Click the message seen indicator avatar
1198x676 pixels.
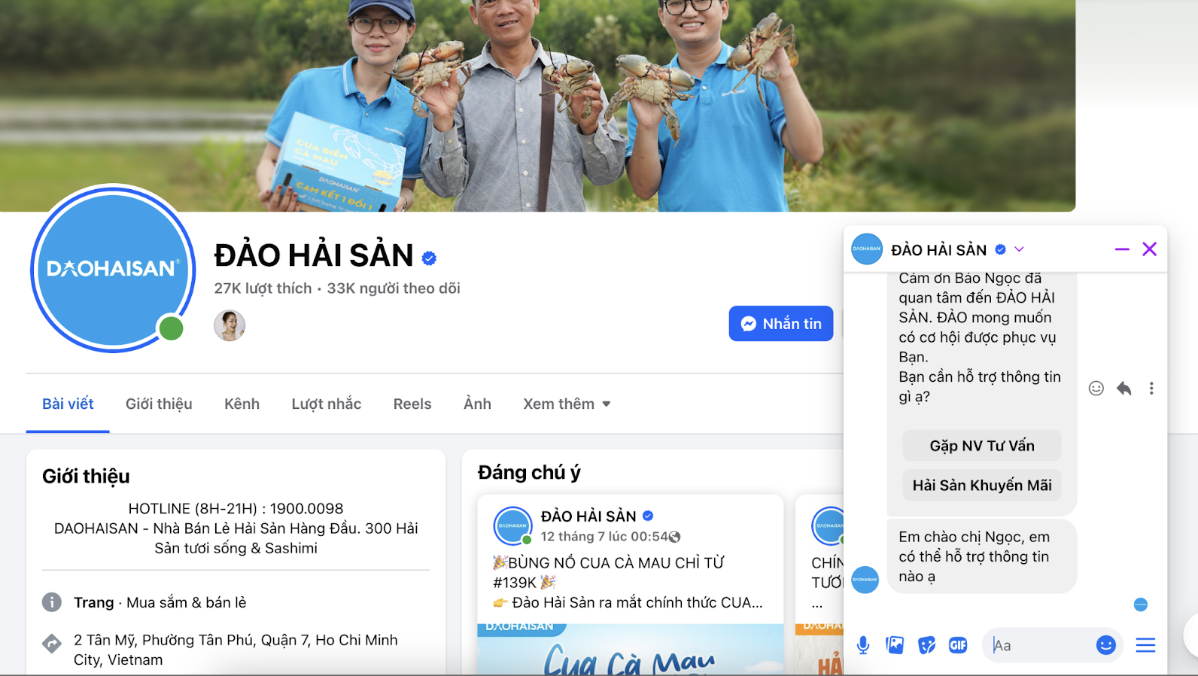tap(1141, 604)
